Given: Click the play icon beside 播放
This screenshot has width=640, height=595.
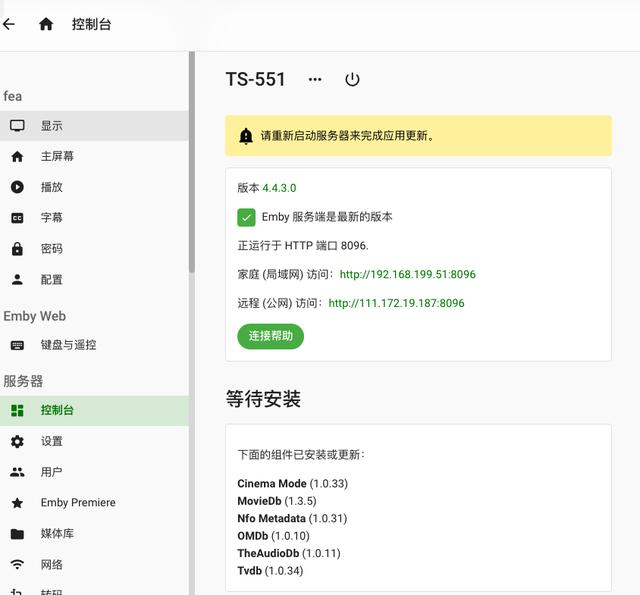Looking at the screenshot, I should click(17, 187).
